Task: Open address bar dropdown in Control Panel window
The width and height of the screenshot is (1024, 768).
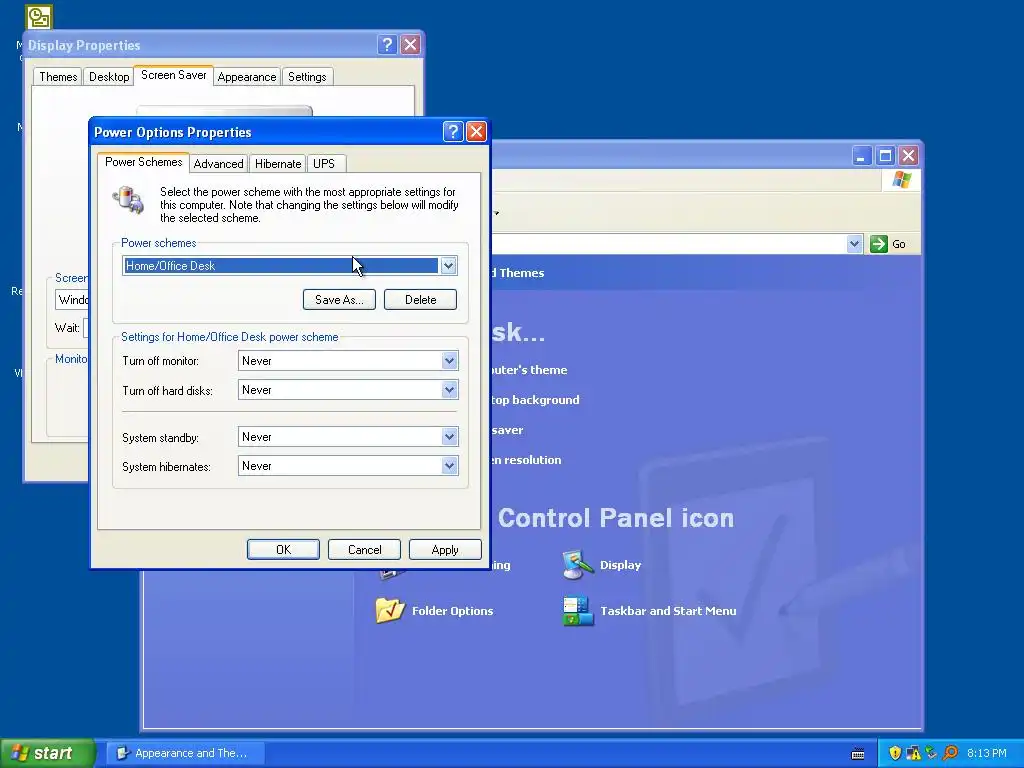Action: 854,244
